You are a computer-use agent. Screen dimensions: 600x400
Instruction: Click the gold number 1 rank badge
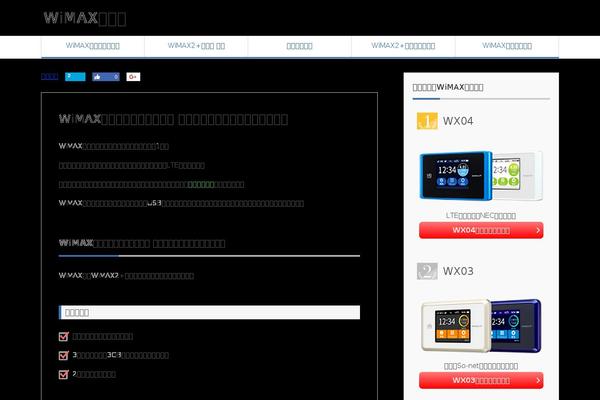(427, 121)
